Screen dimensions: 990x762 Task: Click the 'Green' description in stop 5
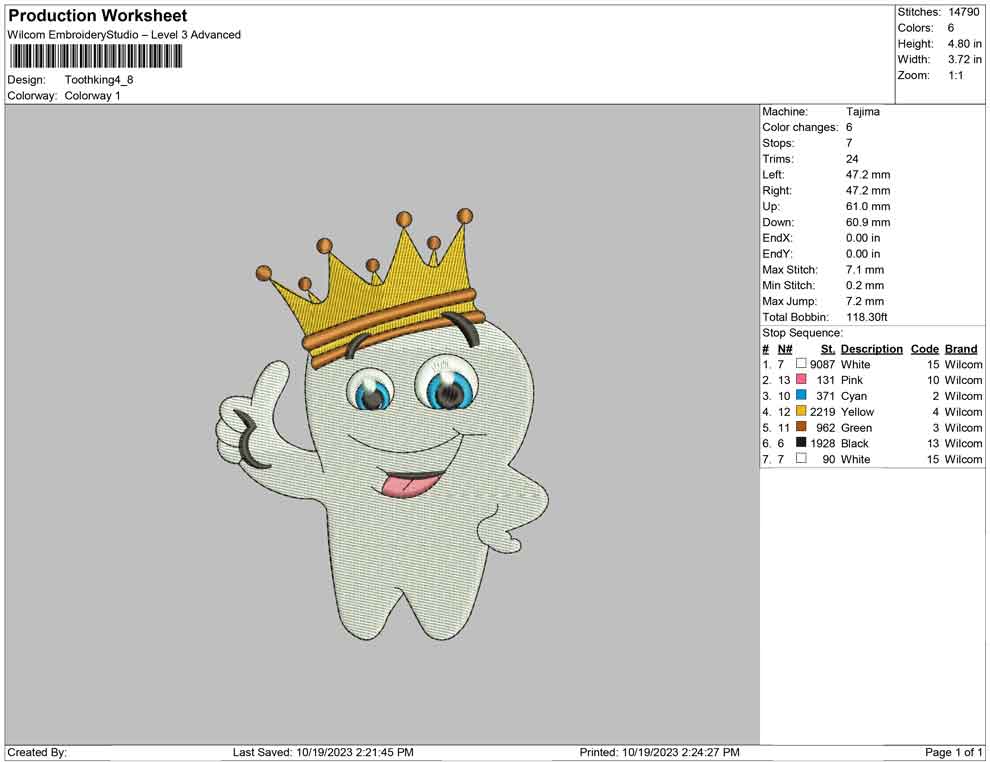(x=856, y=427)
